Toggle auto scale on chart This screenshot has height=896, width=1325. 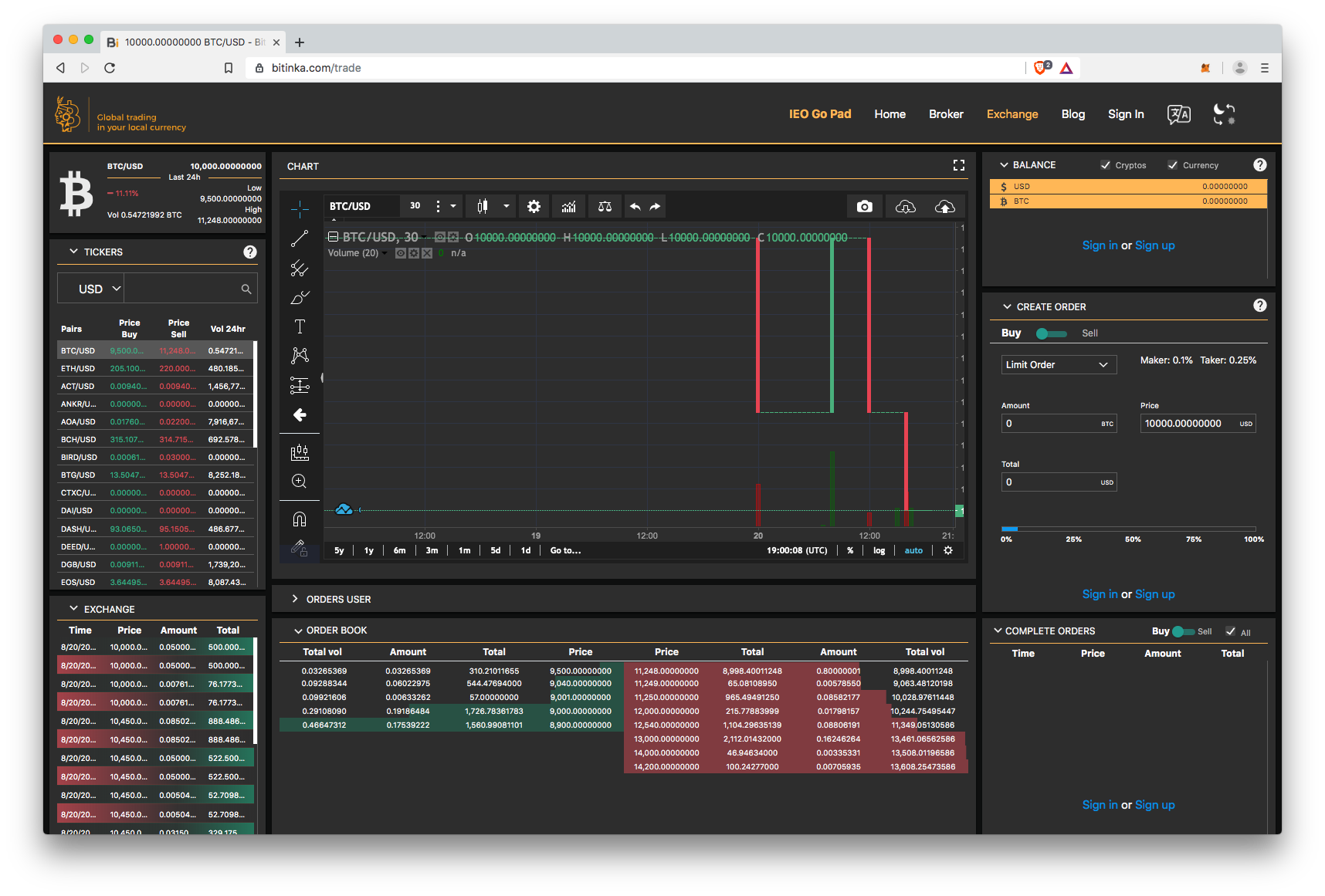pyautogui.click(x=913, y=550)
